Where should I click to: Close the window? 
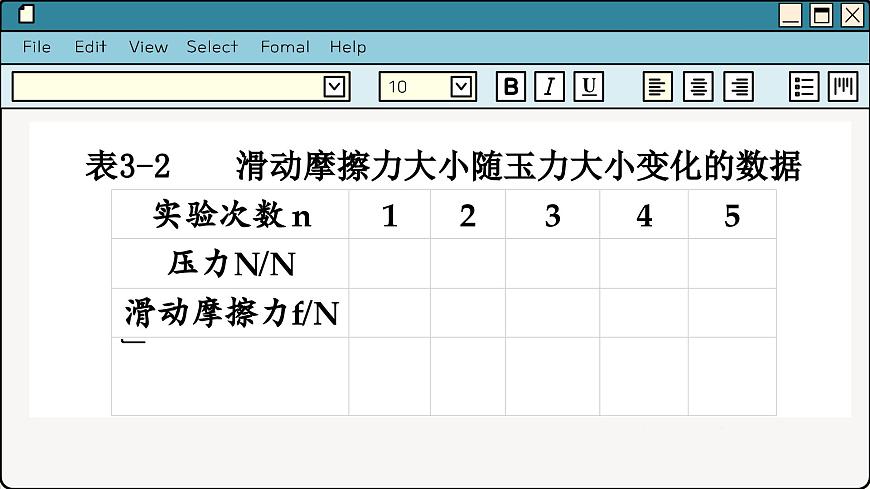coord(852,15)
